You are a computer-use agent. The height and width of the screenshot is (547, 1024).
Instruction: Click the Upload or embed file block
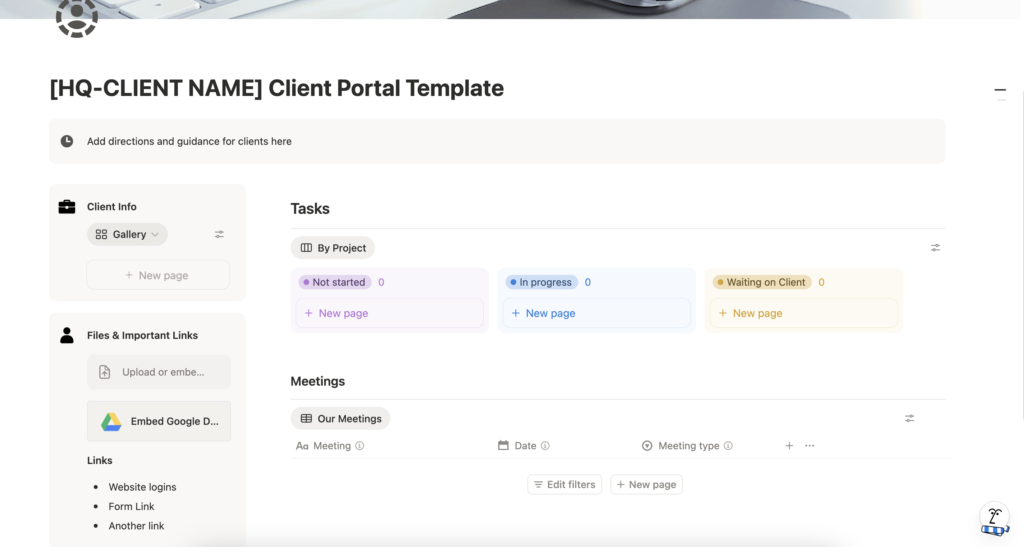[159, 372]
